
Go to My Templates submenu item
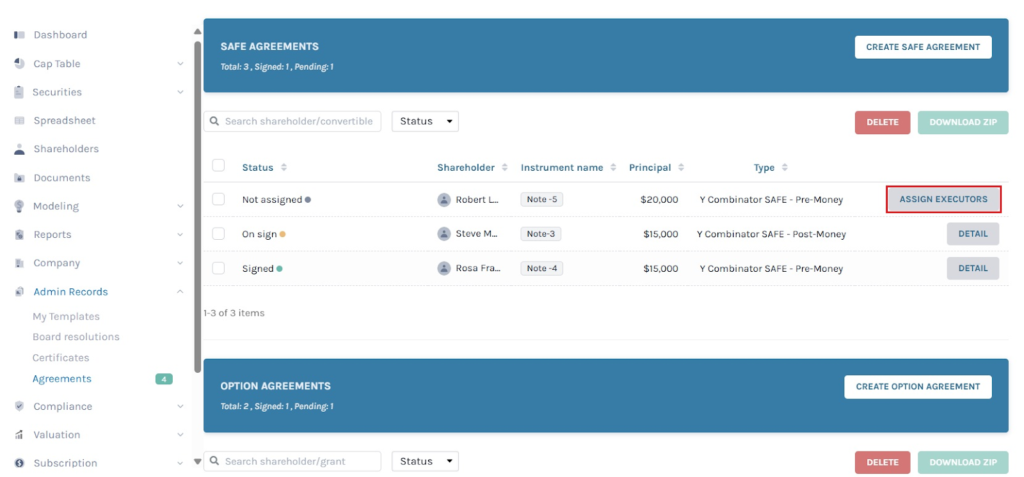66,316
